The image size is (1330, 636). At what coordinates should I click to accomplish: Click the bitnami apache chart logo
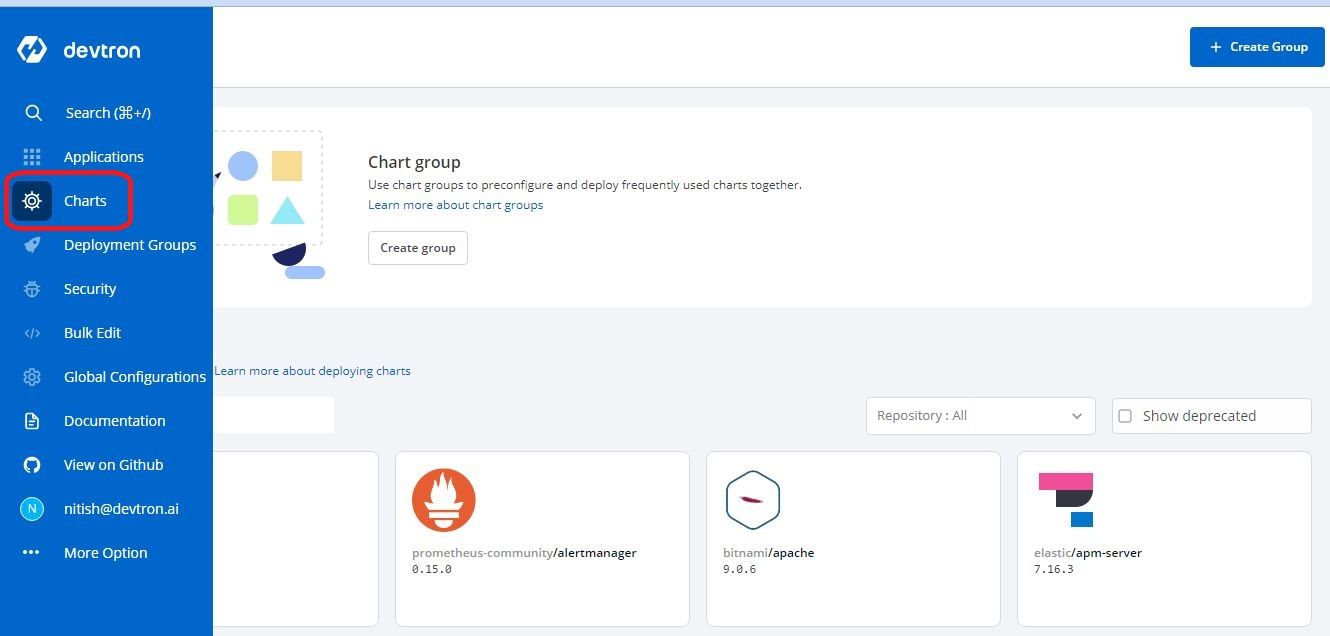click(752, 499)
